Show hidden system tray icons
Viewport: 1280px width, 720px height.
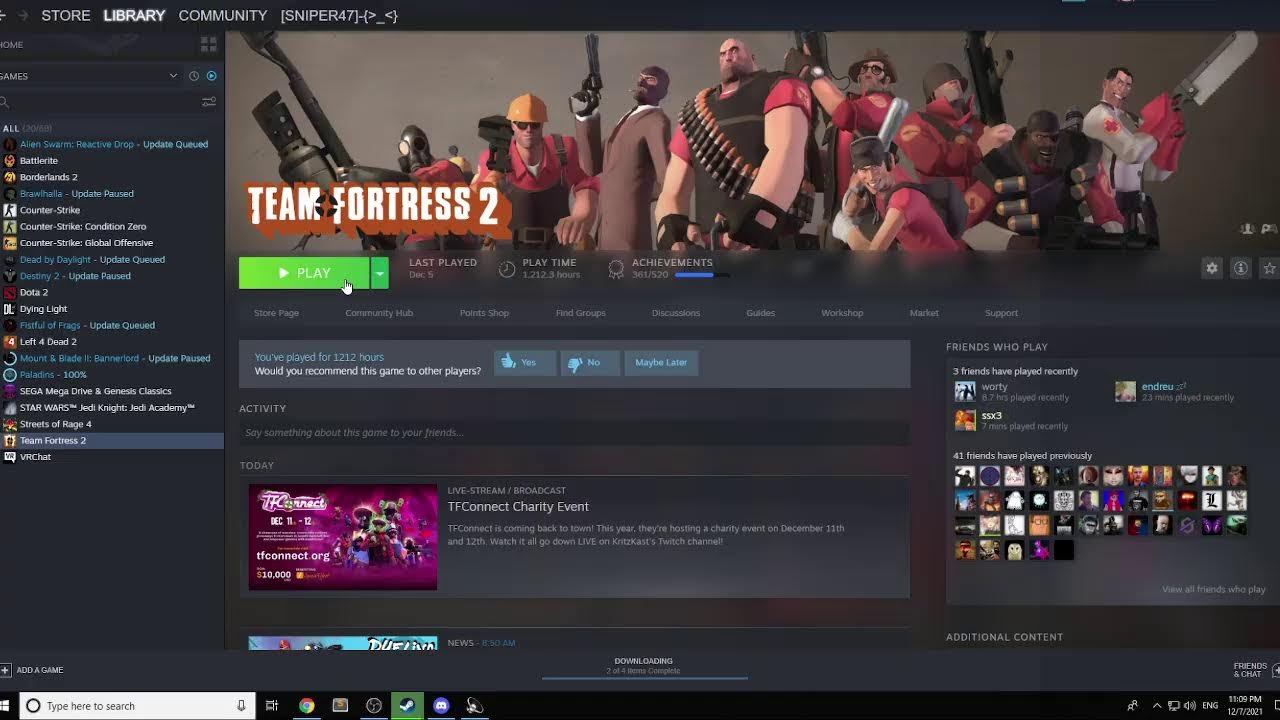coord(1157,706)
